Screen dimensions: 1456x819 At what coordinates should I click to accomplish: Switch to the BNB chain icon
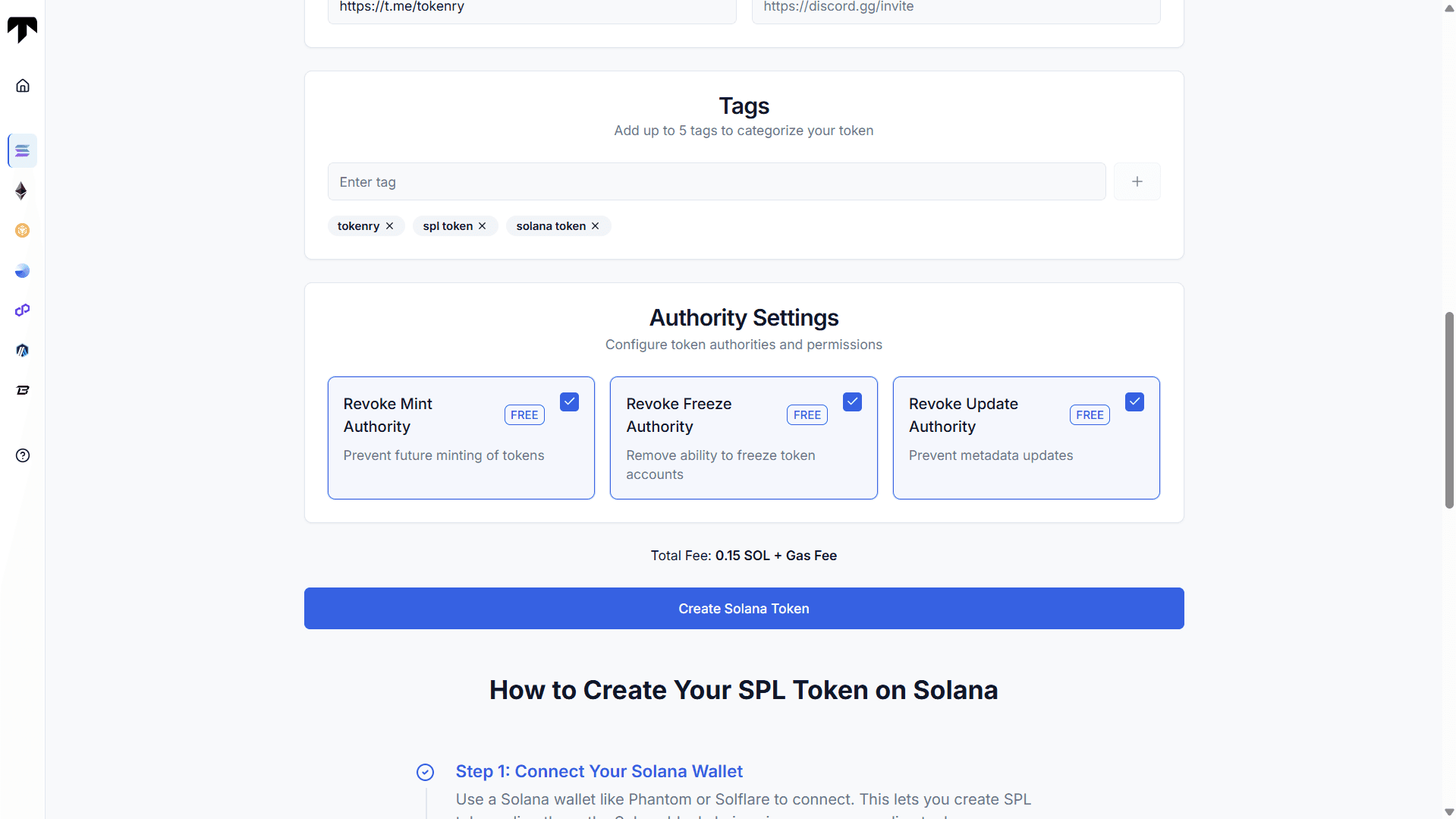click(22, 231)
